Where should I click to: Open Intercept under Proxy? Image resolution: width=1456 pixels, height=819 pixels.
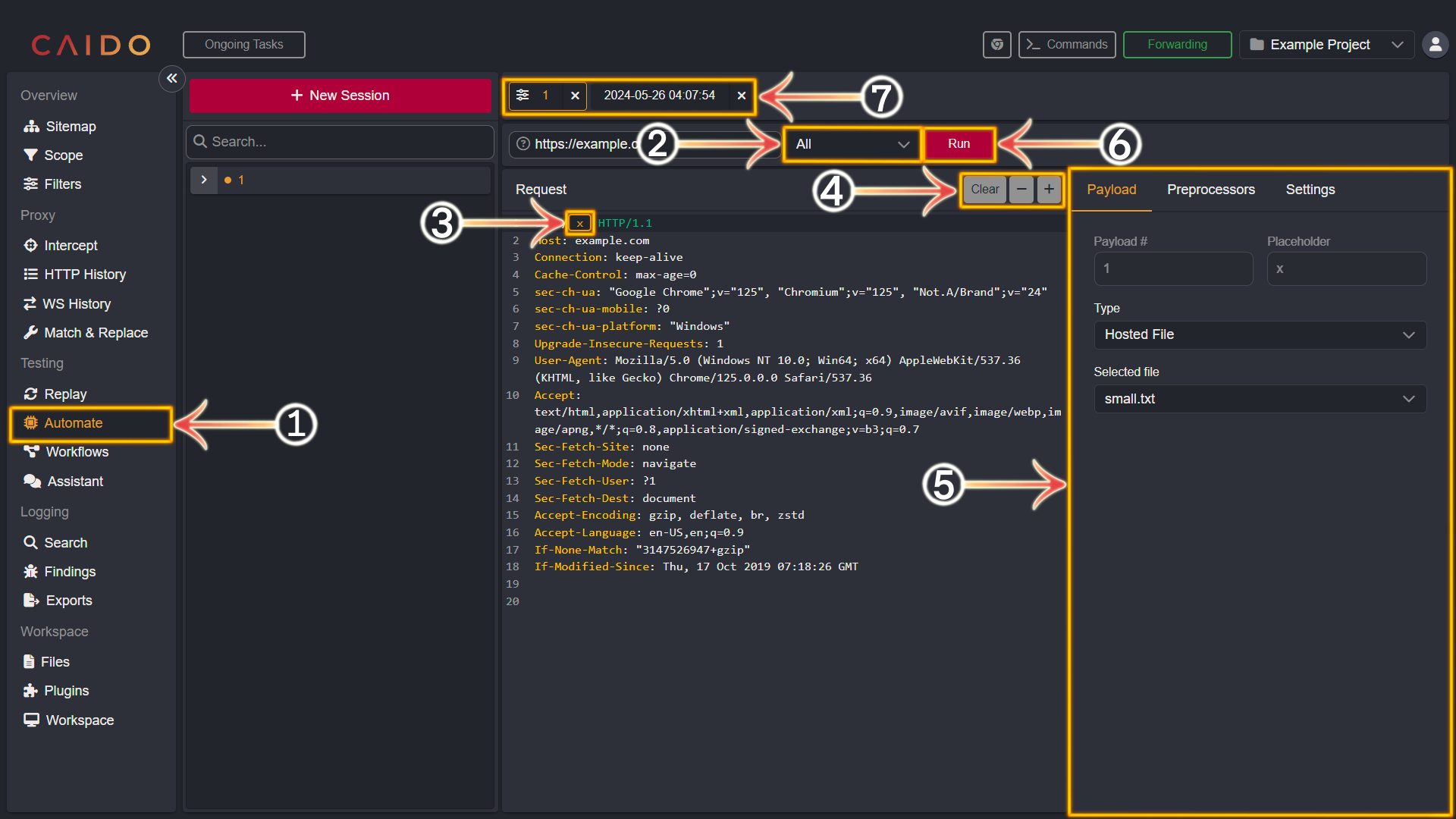(x=61, y=246)
